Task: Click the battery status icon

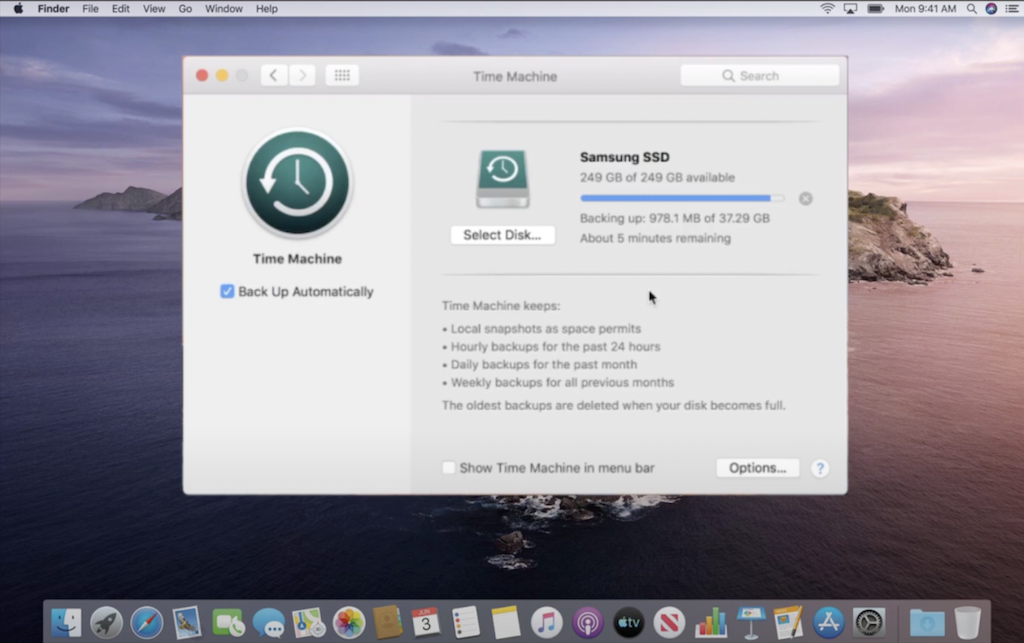Action: point(875,8)
